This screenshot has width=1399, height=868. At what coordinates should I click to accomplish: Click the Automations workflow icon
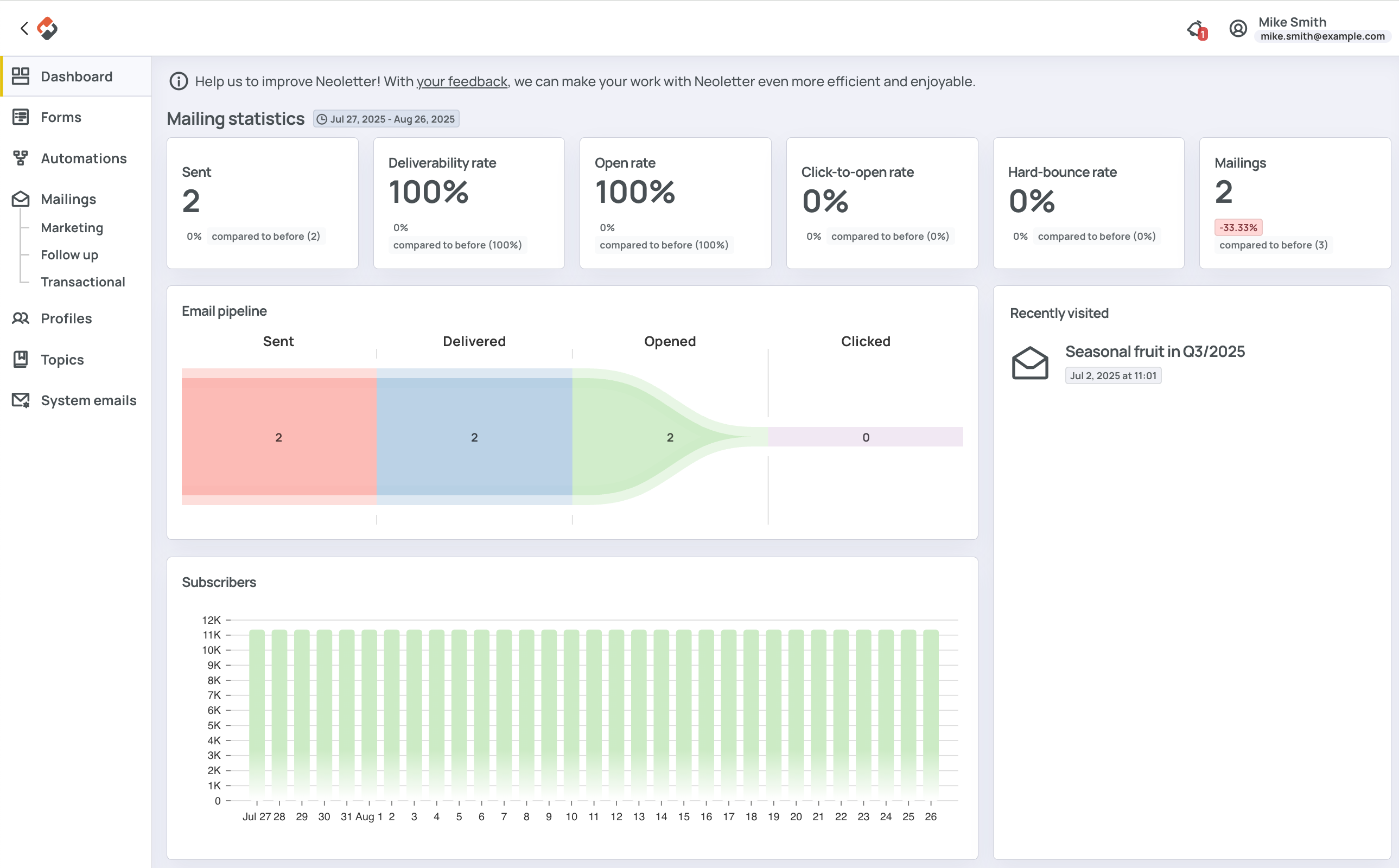pos(21,158)
